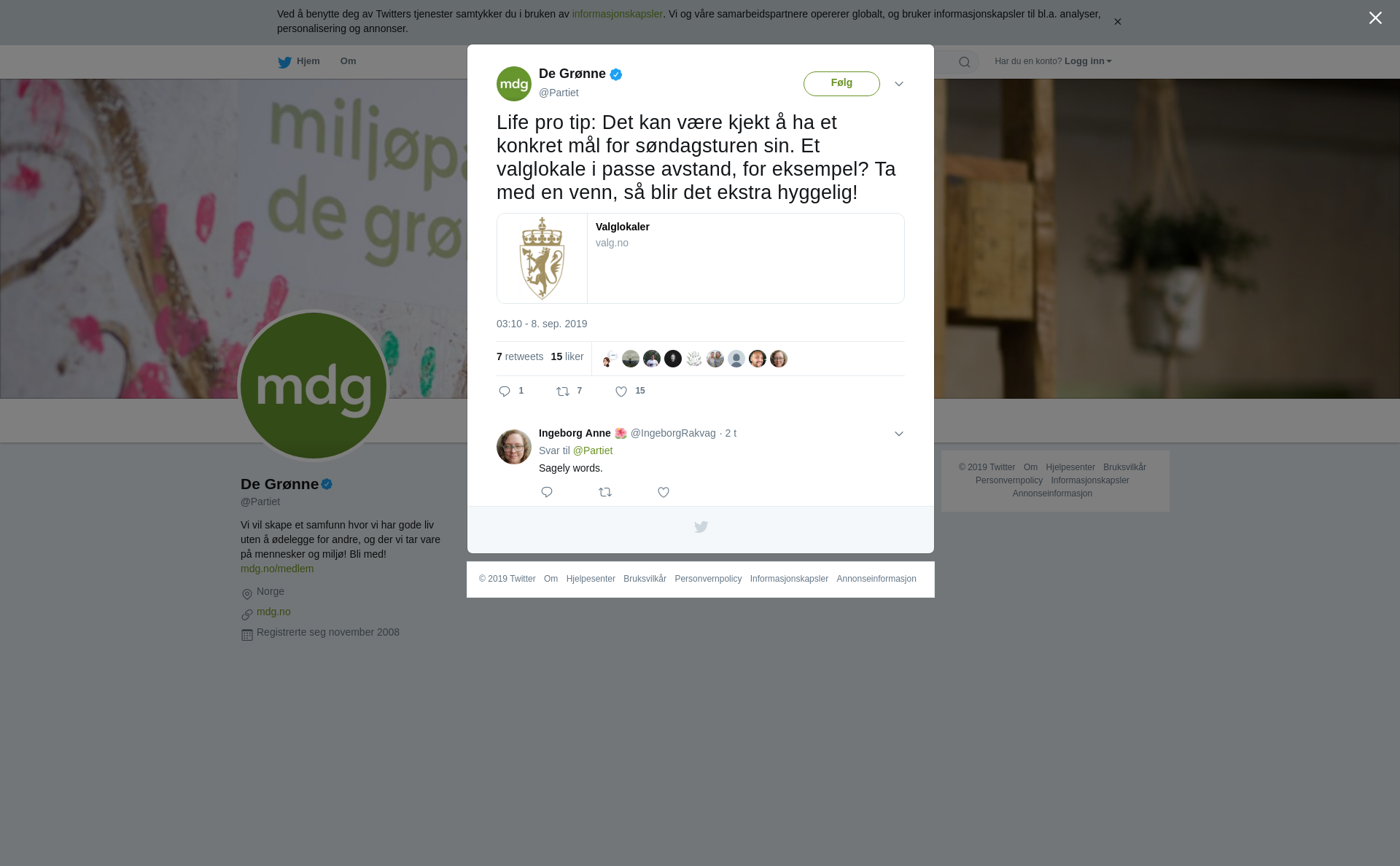Image resolution: width=1400 pixels, height=866 pixels.
Task: Like Ingeborg Anne's reply
Action: click(664, 492)
